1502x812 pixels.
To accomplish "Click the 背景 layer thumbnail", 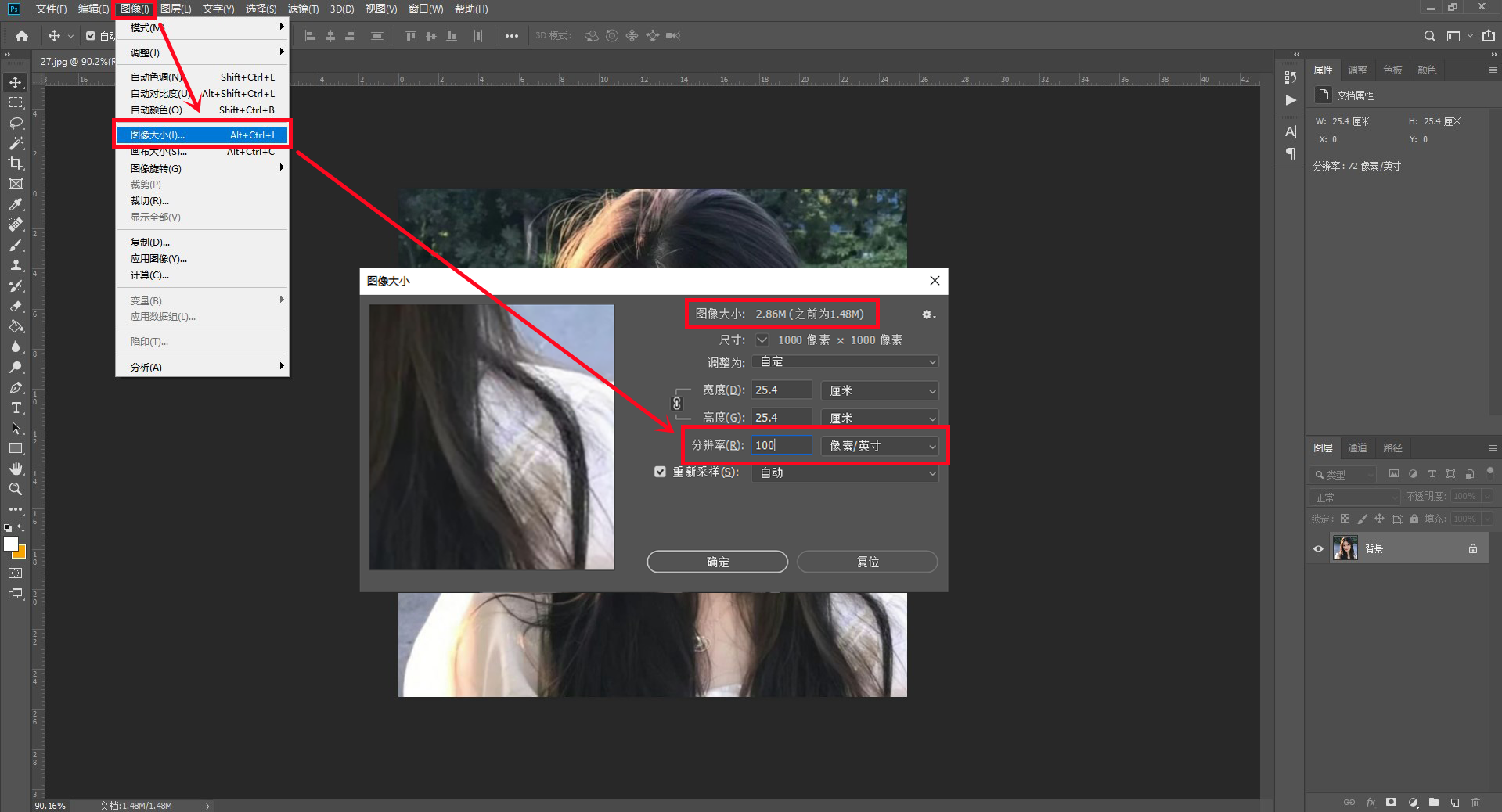I will [x=1345, y=548].
